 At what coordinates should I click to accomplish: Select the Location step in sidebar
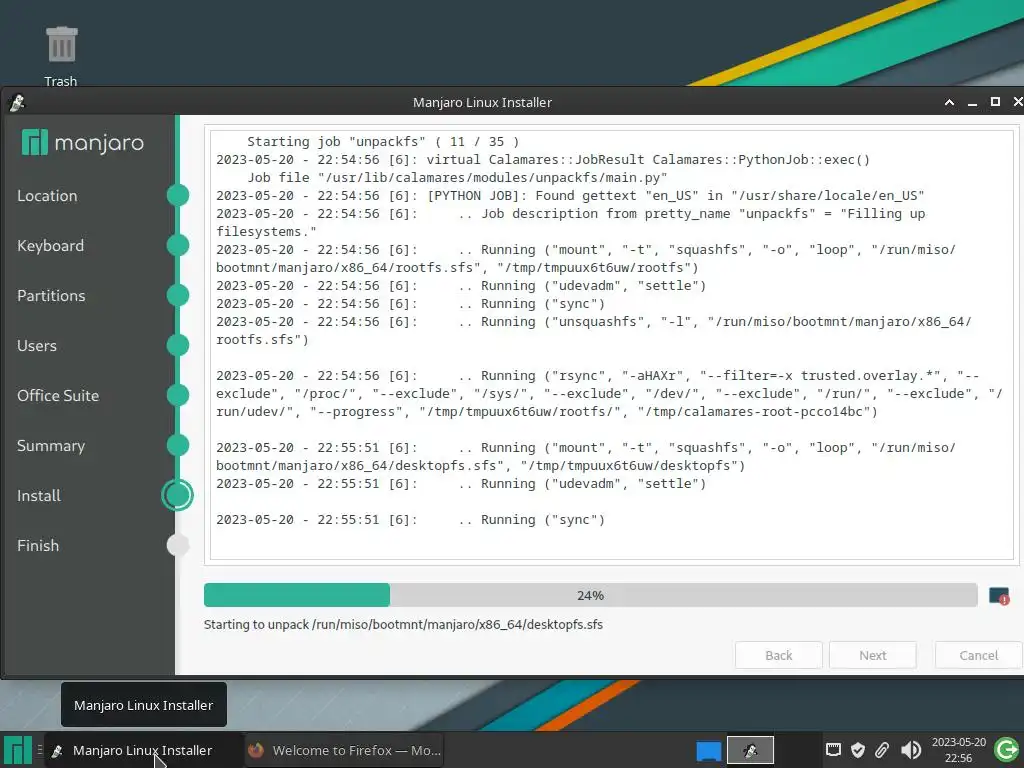pyautogui.click(x=47, y=196)
